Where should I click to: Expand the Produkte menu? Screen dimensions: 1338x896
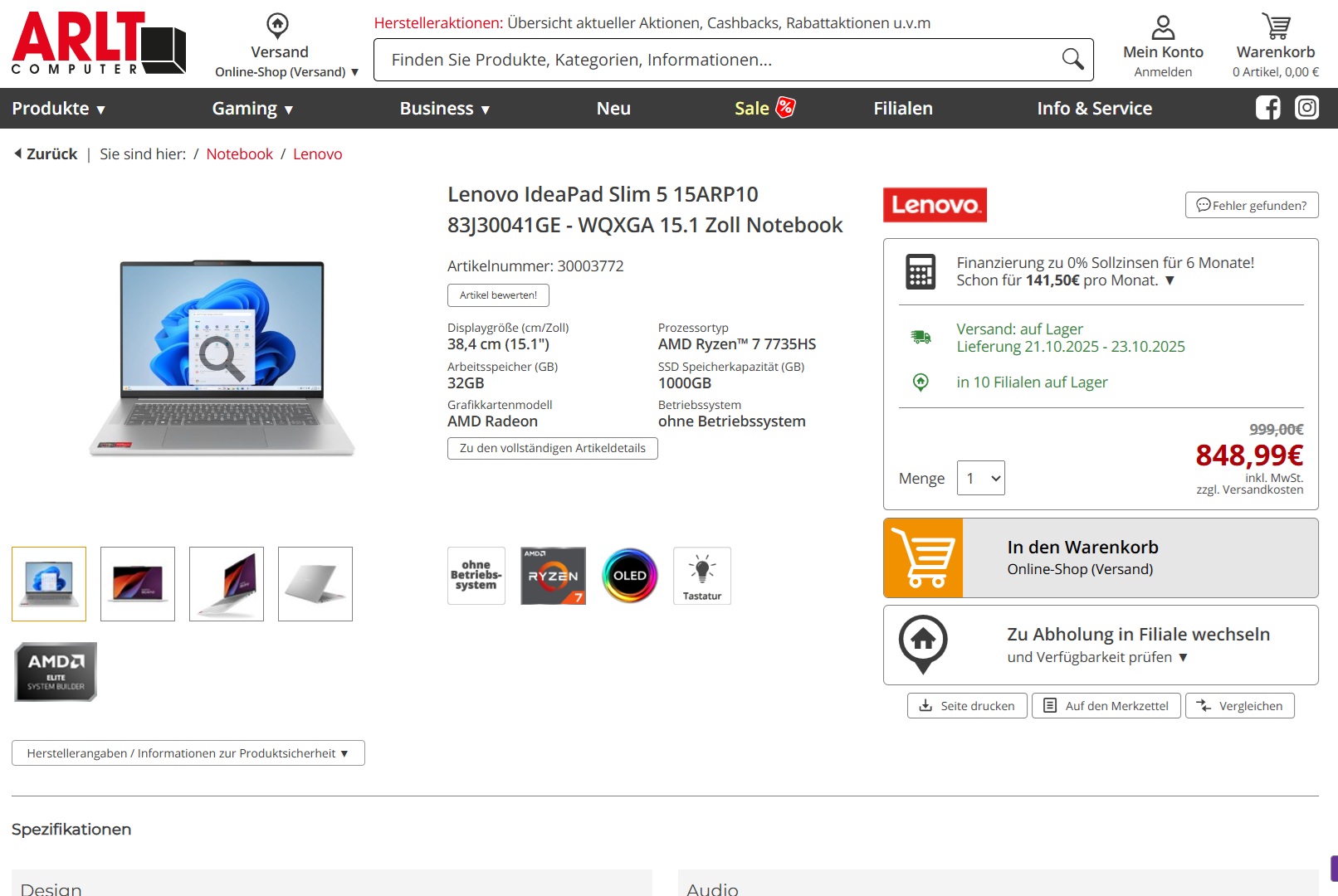pos(59,109)
